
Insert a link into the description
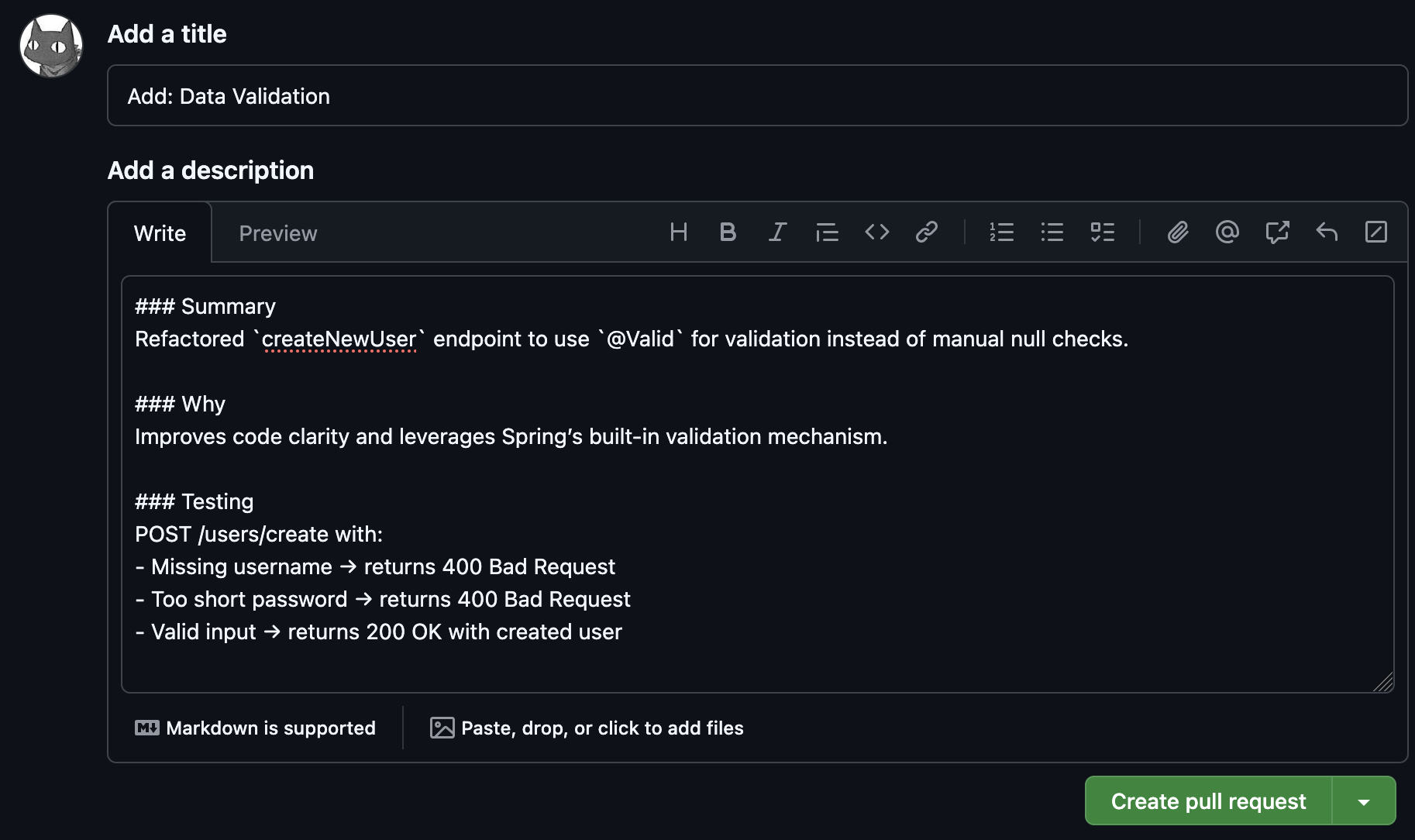(x=927, y=232)
